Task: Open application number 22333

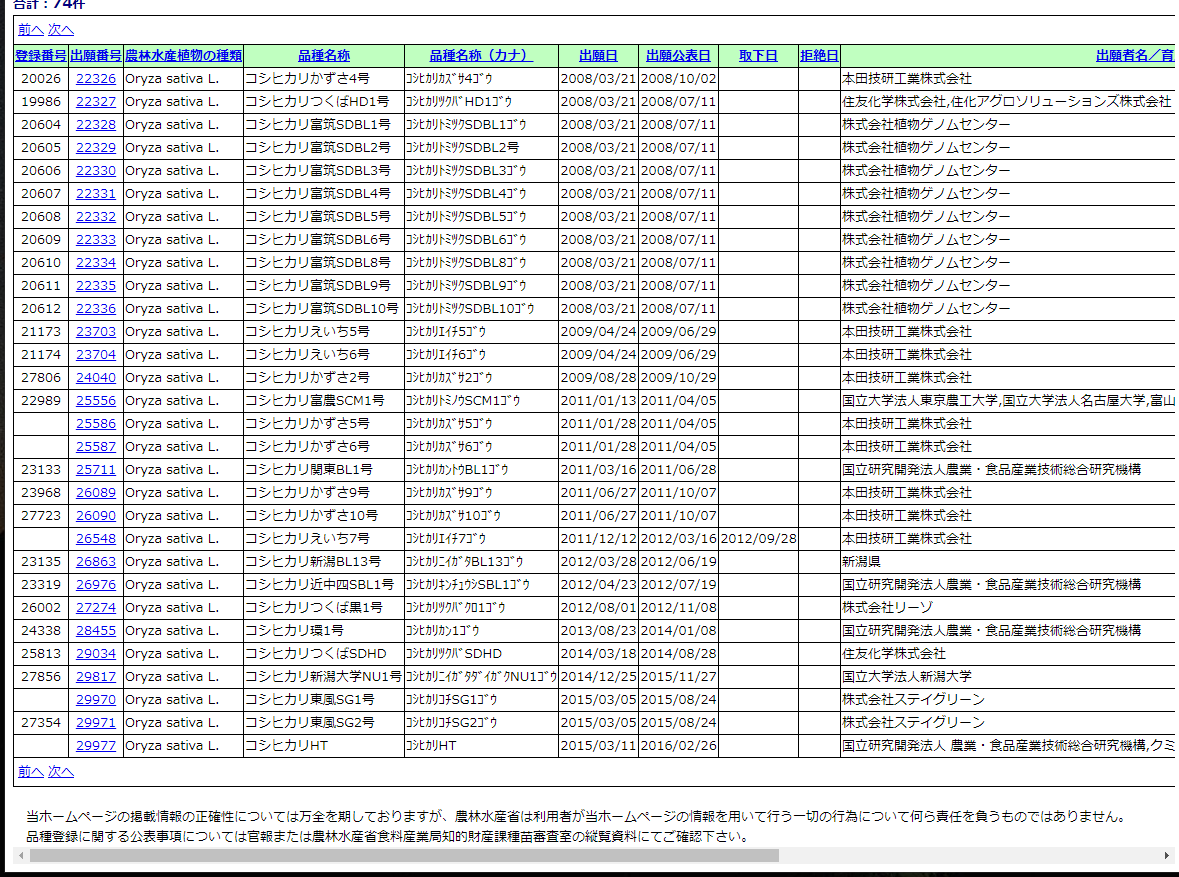Action: (95, 240)
